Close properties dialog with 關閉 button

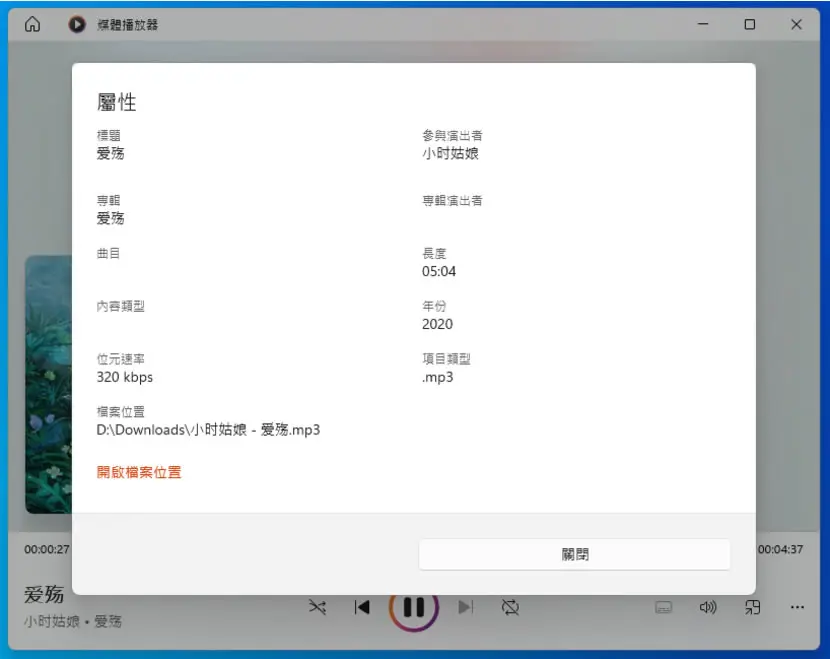(574, 554)
